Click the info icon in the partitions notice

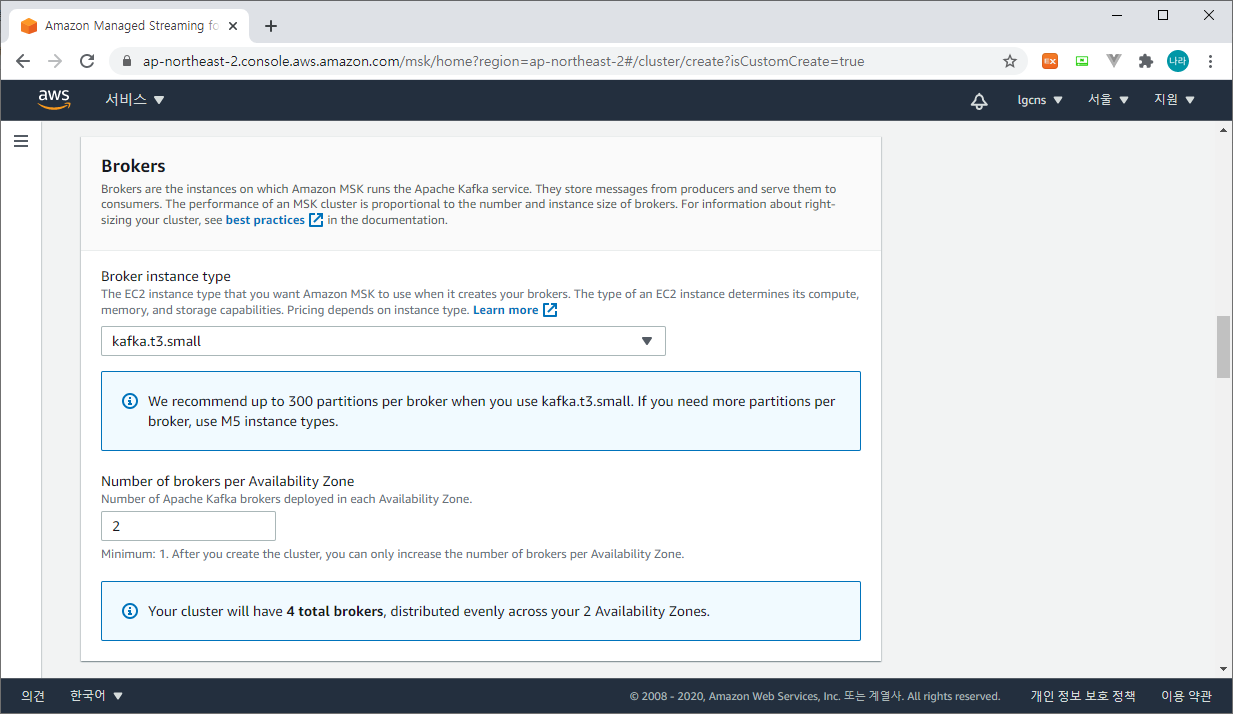[x=130, y=401]
